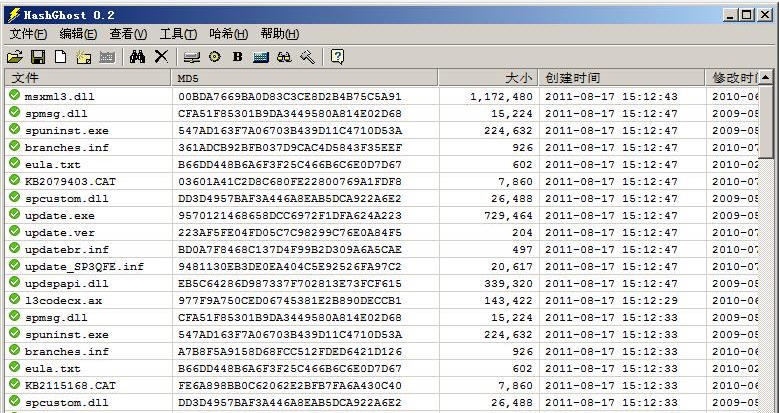Sort by the 文件 column header

(x=89, y=78)
